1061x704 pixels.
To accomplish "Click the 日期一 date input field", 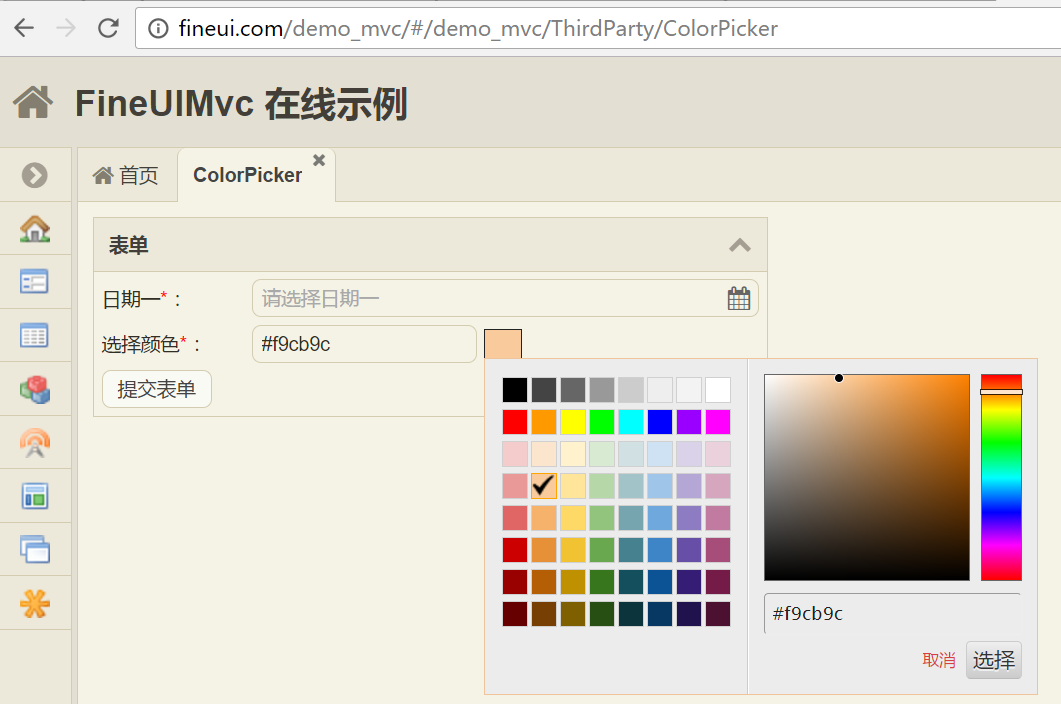I will 505,299.
